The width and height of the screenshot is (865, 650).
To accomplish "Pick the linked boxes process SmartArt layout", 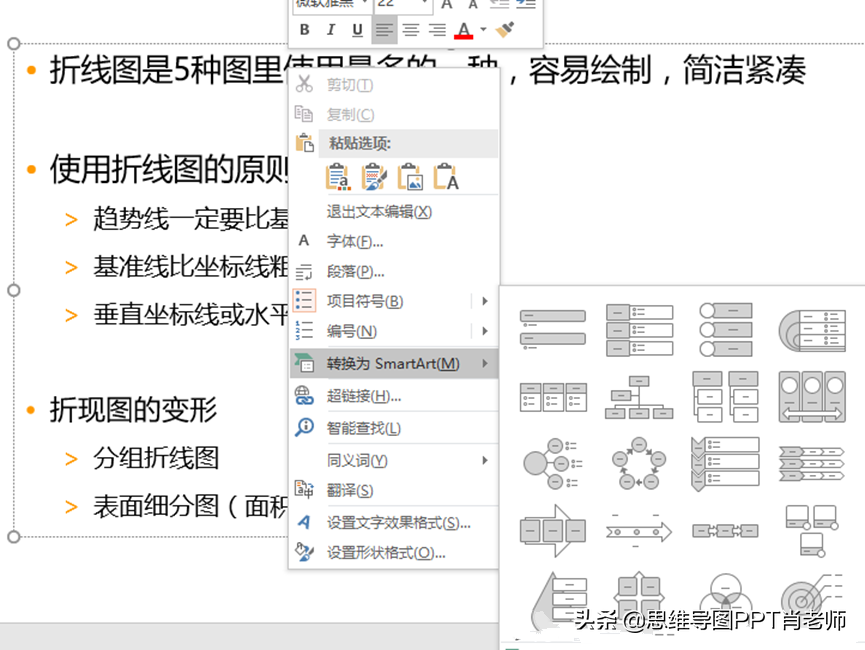I will point(725,531).
